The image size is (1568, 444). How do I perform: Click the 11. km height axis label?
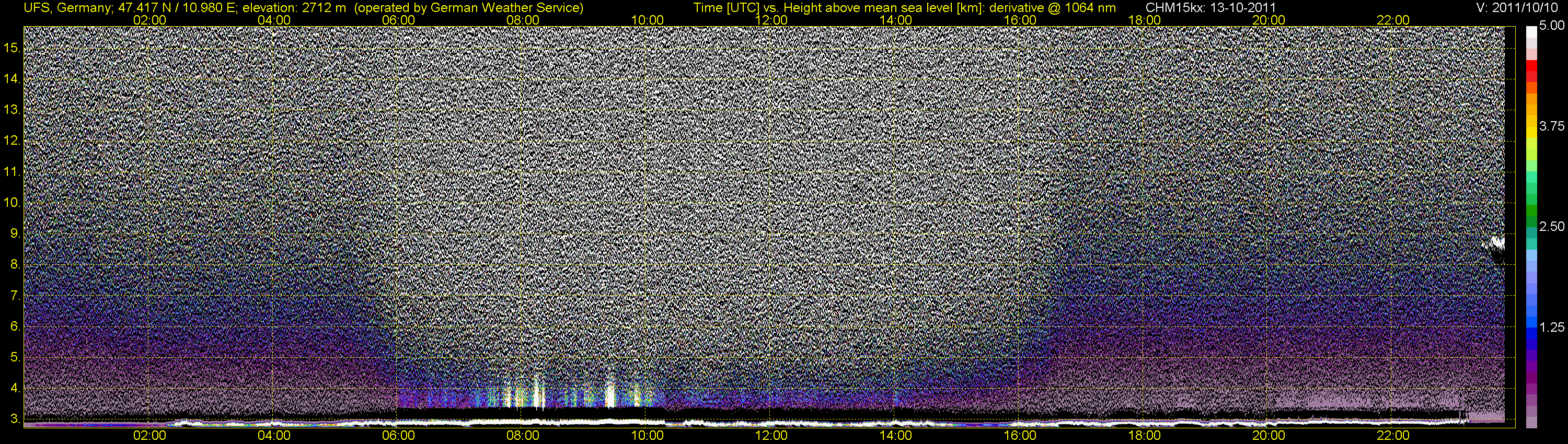tap(12, 172)
